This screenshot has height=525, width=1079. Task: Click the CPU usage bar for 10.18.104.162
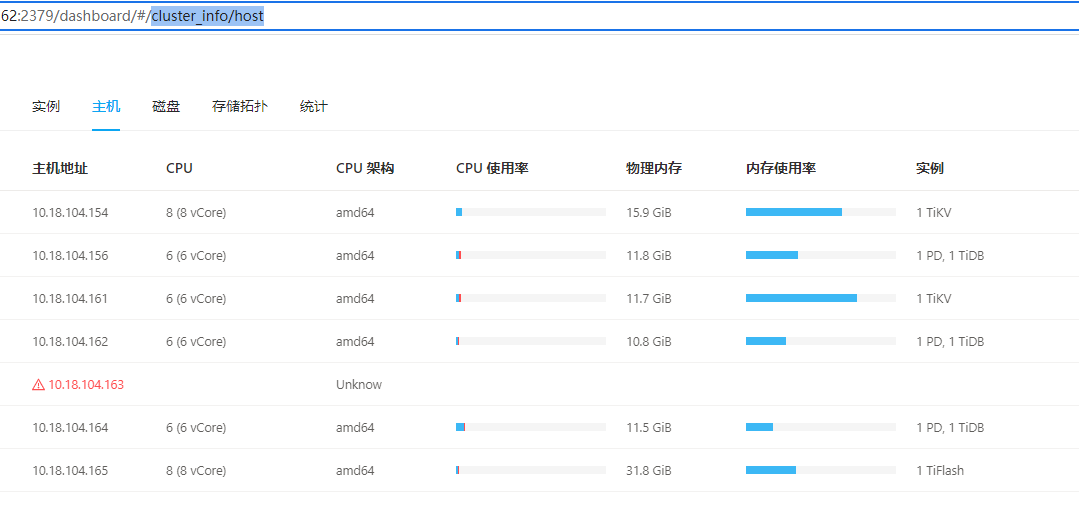point(531,341)
